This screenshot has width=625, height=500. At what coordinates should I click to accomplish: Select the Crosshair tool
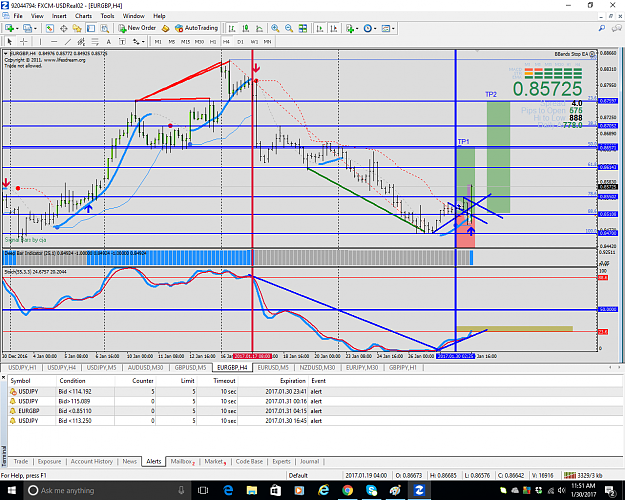(x=24, y=41)
